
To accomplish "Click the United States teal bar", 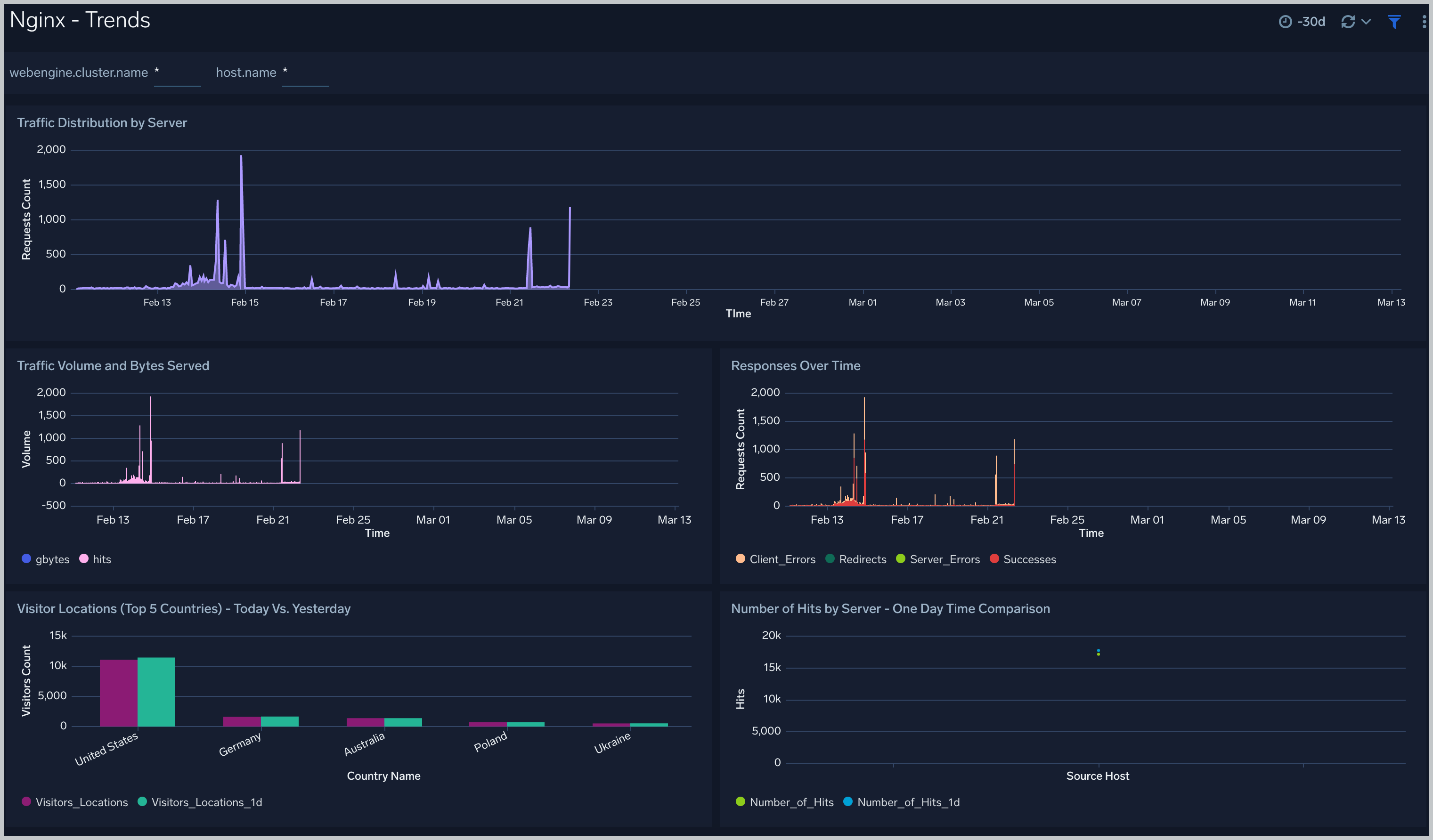I will pos(156,692).
